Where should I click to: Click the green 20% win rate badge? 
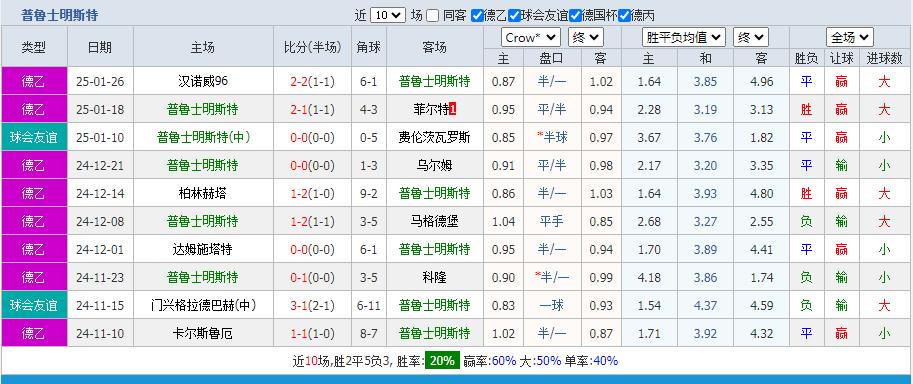[x=442, y=361]
